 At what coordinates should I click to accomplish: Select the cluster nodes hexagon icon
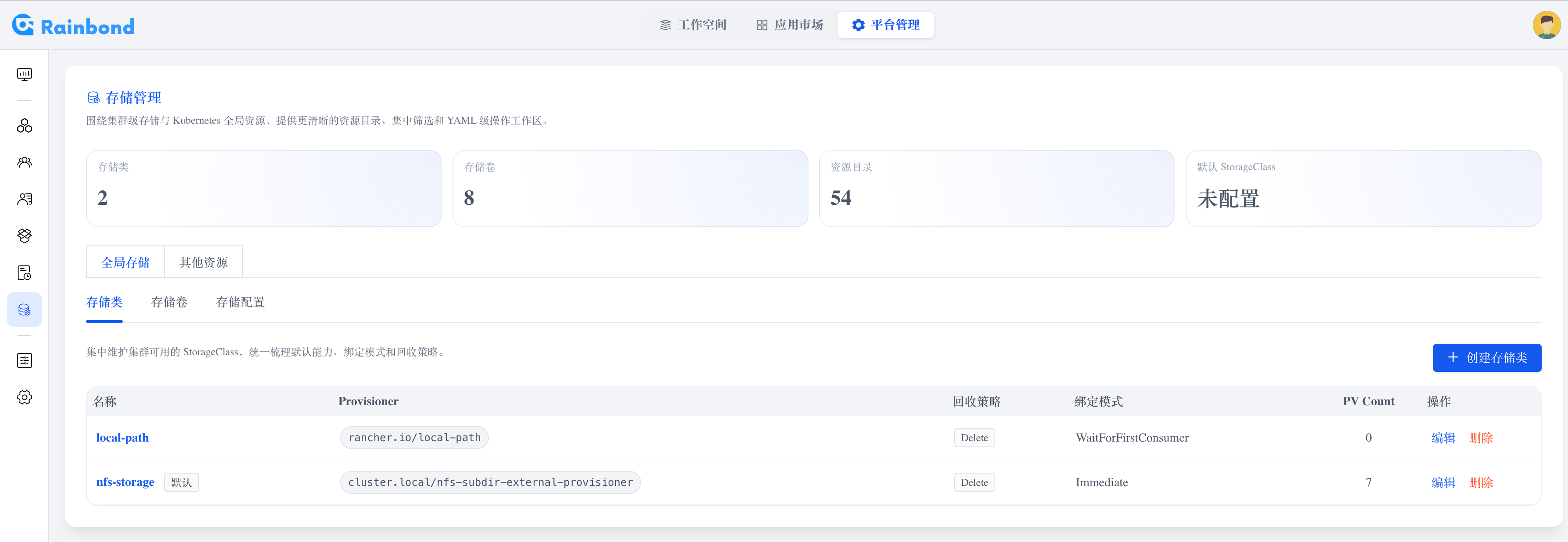(25, 125)
